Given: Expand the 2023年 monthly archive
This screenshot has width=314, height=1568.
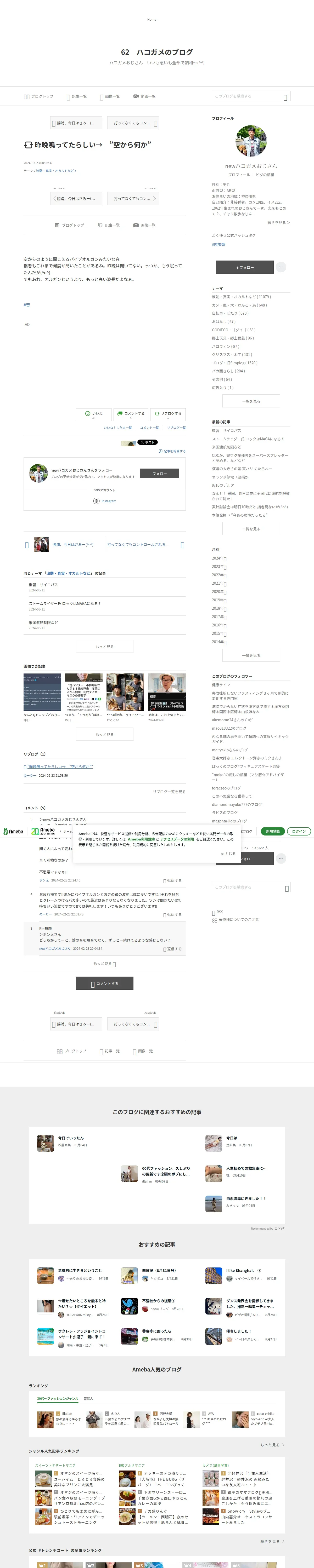Looking at the screenshot, I should 220,567.
